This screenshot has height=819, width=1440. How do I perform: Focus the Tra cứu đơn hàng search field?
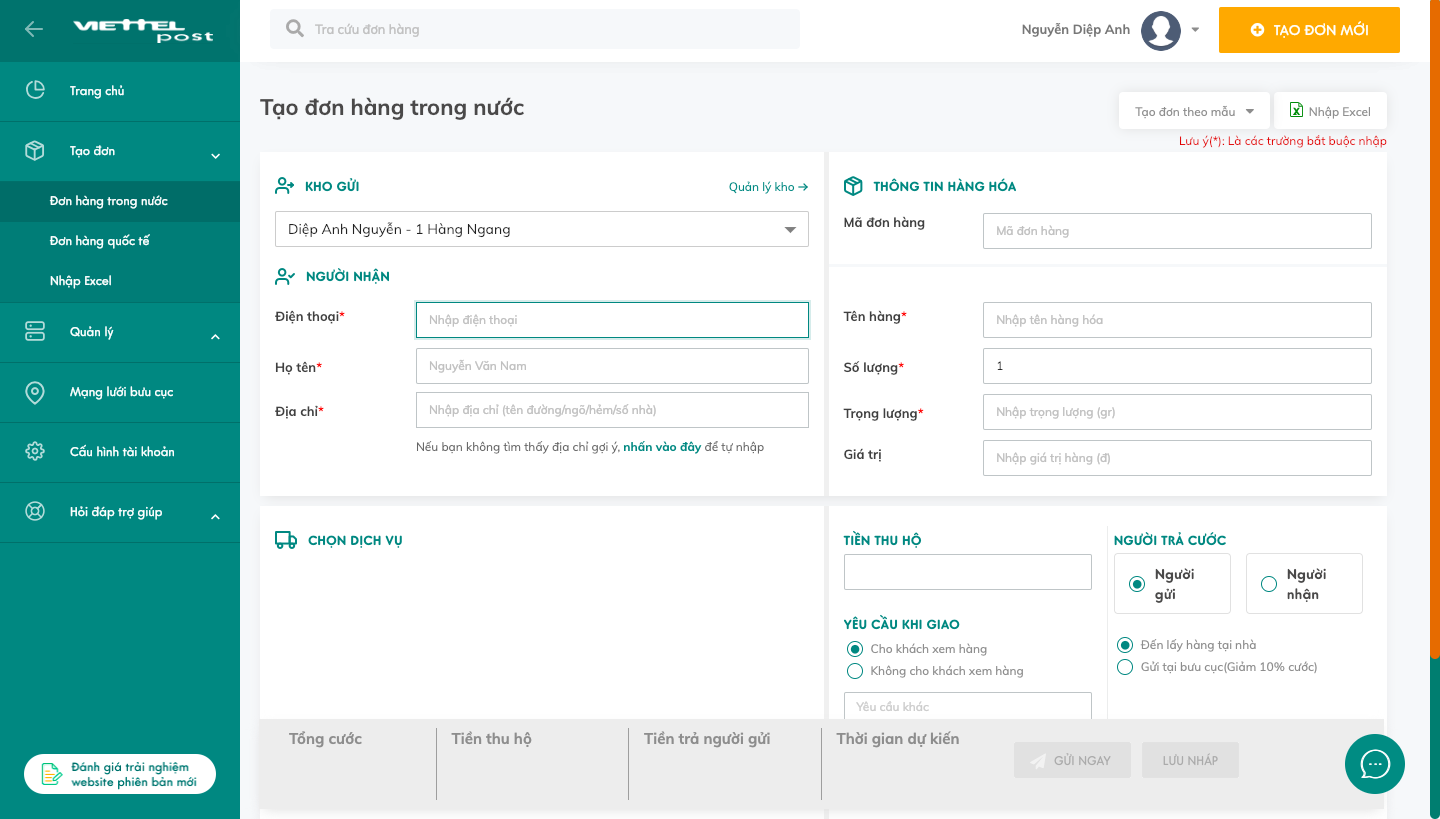point(535,29)
